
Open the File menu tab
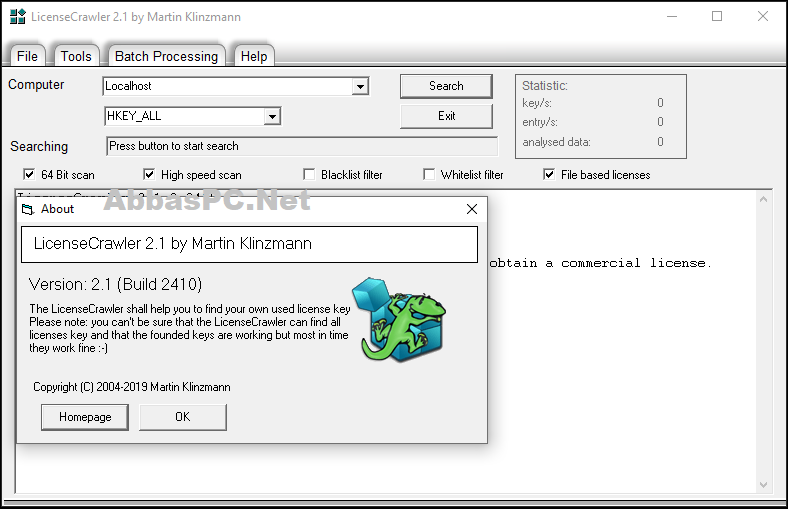coord(27,56)
